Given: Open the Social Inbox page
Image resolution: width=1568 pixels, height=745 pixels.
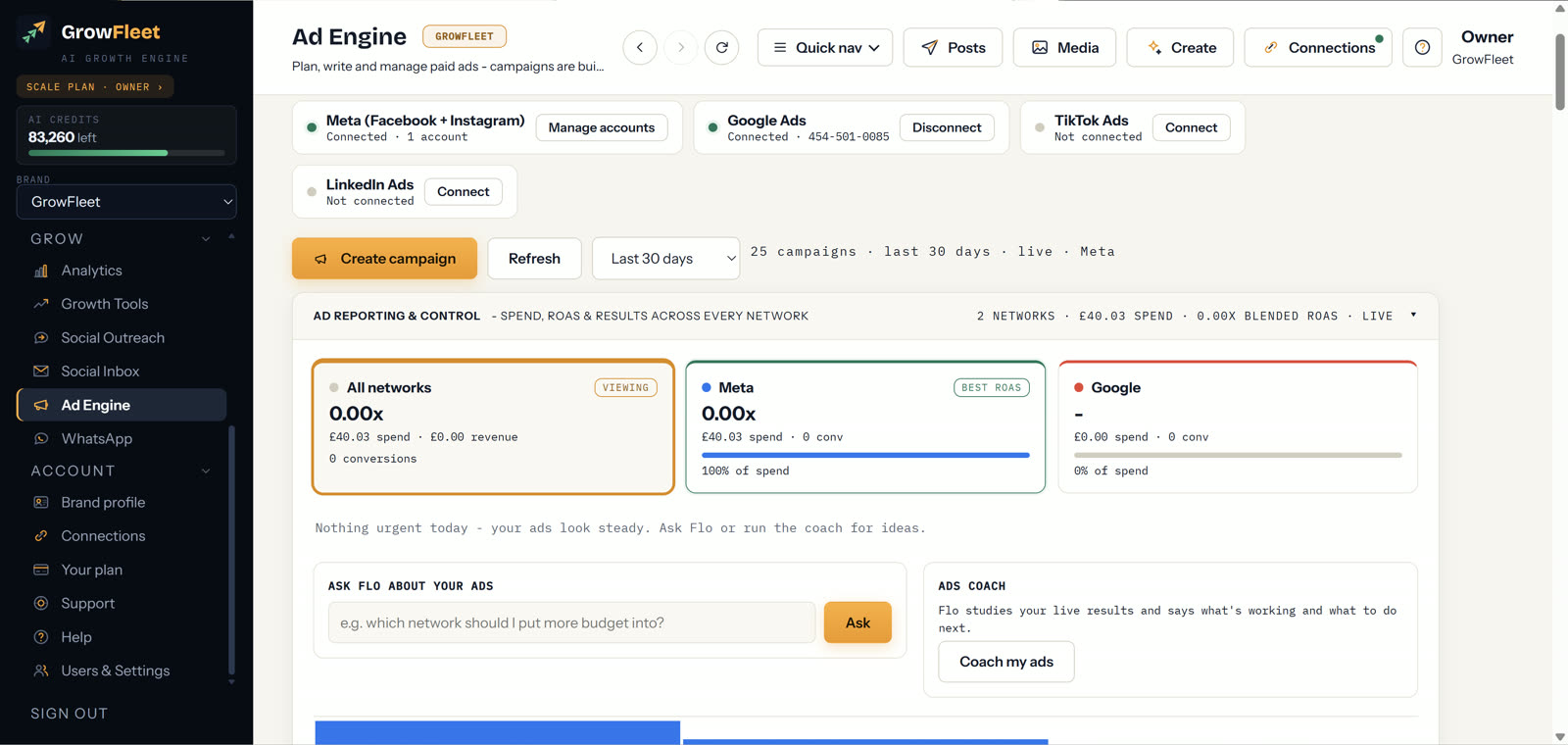Looking at the screenshot, I should click(x=100, y=372).
